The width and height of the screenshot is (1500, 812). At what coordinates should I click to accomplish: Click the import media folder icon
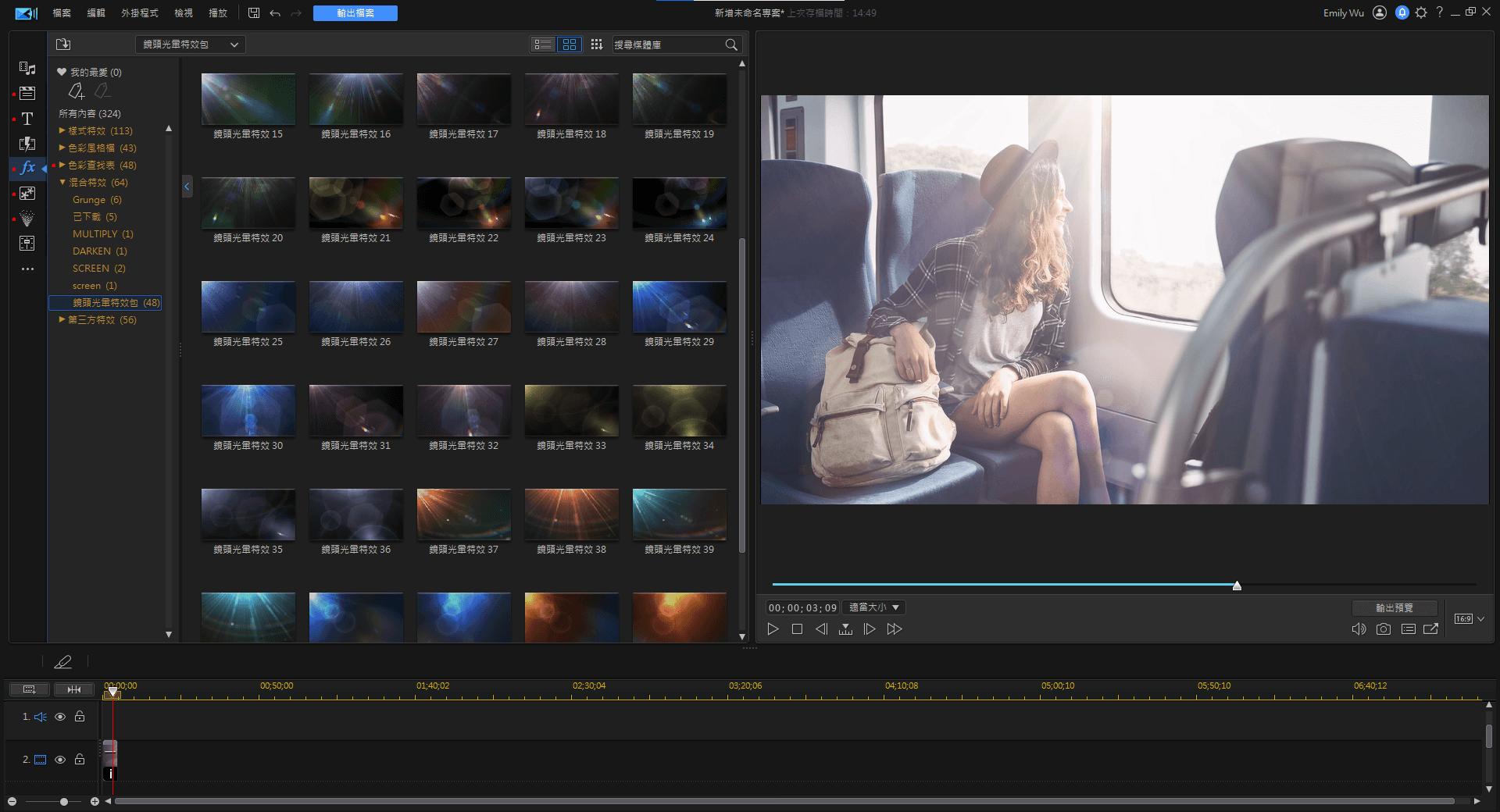coord(63,45)
